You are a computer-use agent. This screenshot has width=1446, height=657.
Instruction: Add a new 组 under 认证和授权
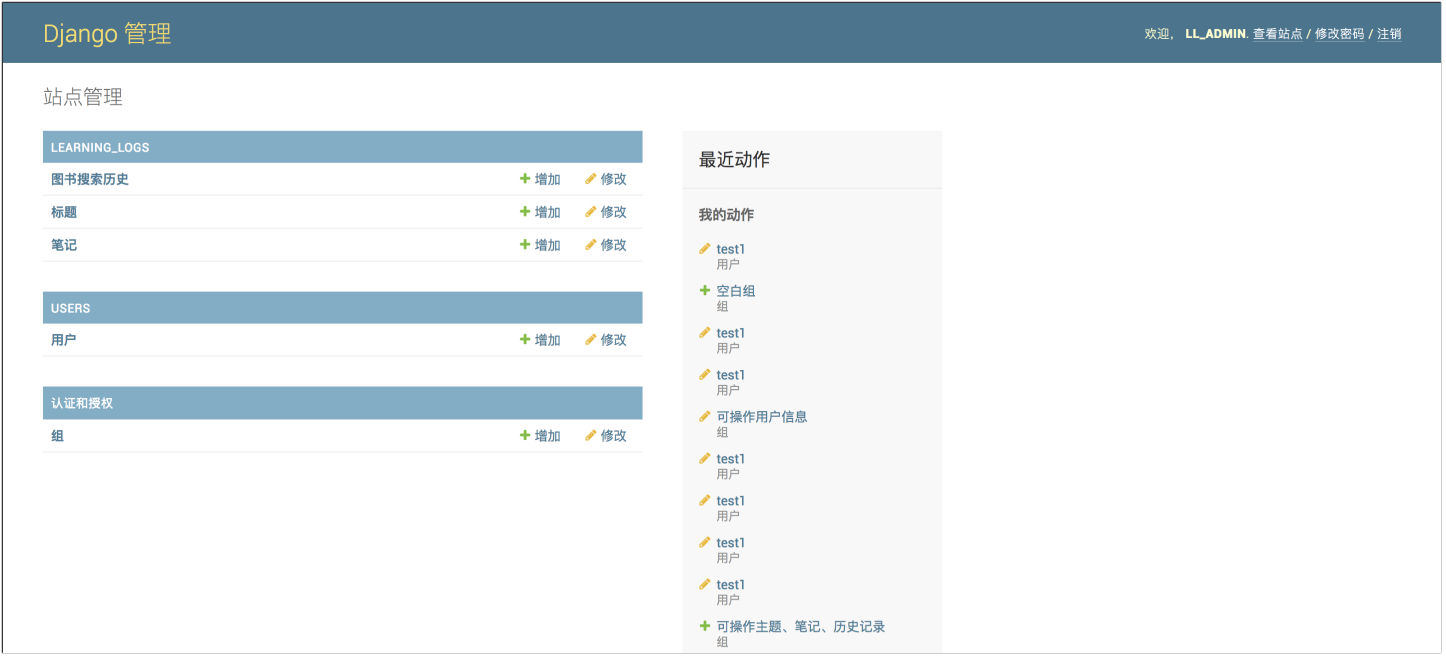click(x=540, y=436)
